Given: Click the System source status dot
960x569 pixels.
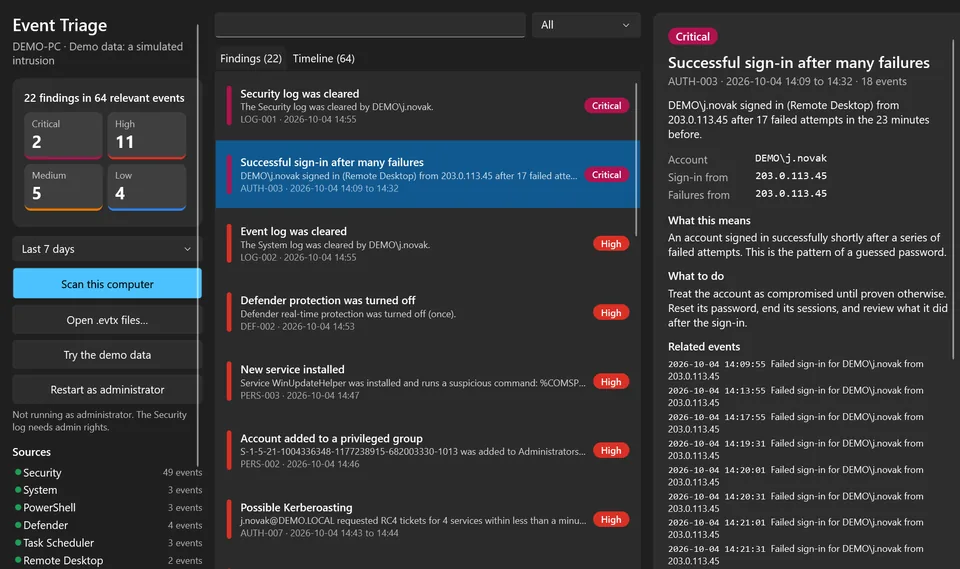Looking at the screenshot, I should tap(18, 490).
